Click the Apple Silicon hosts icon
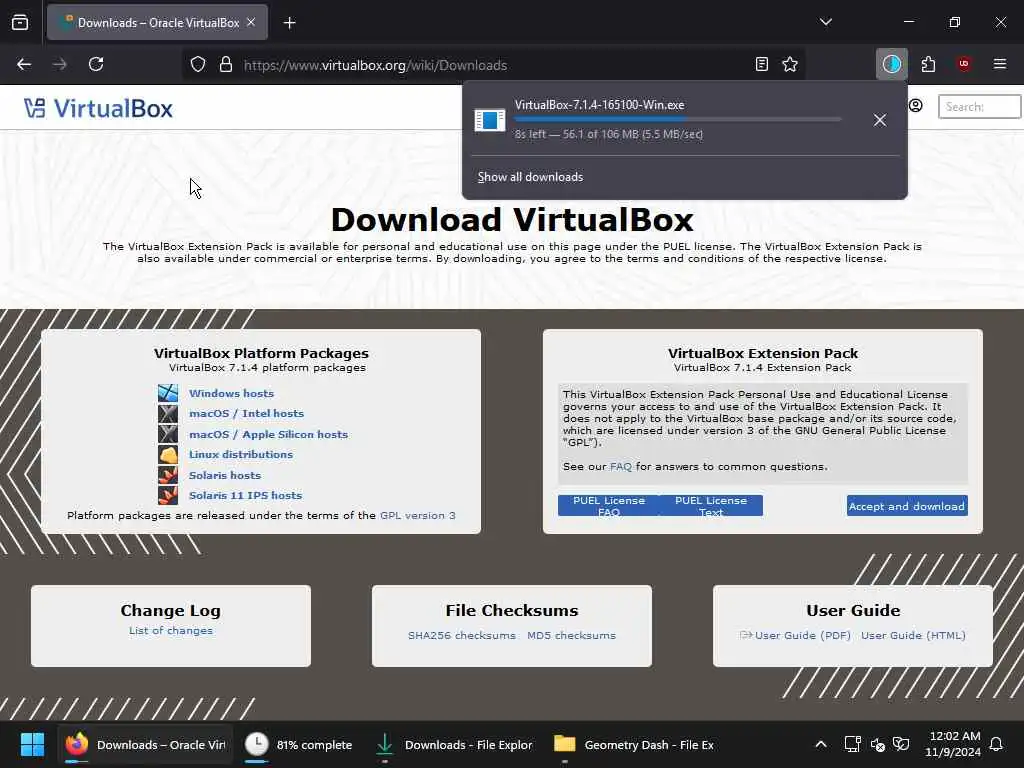 coord(168,434)
